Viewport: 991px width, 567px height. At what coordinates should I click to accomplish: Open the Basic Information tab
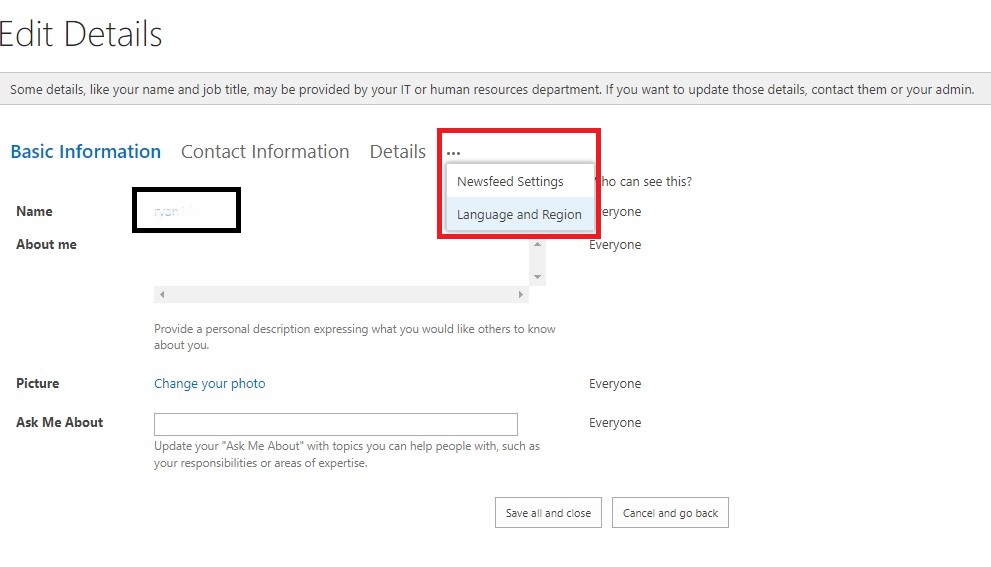tap(86, 152)
